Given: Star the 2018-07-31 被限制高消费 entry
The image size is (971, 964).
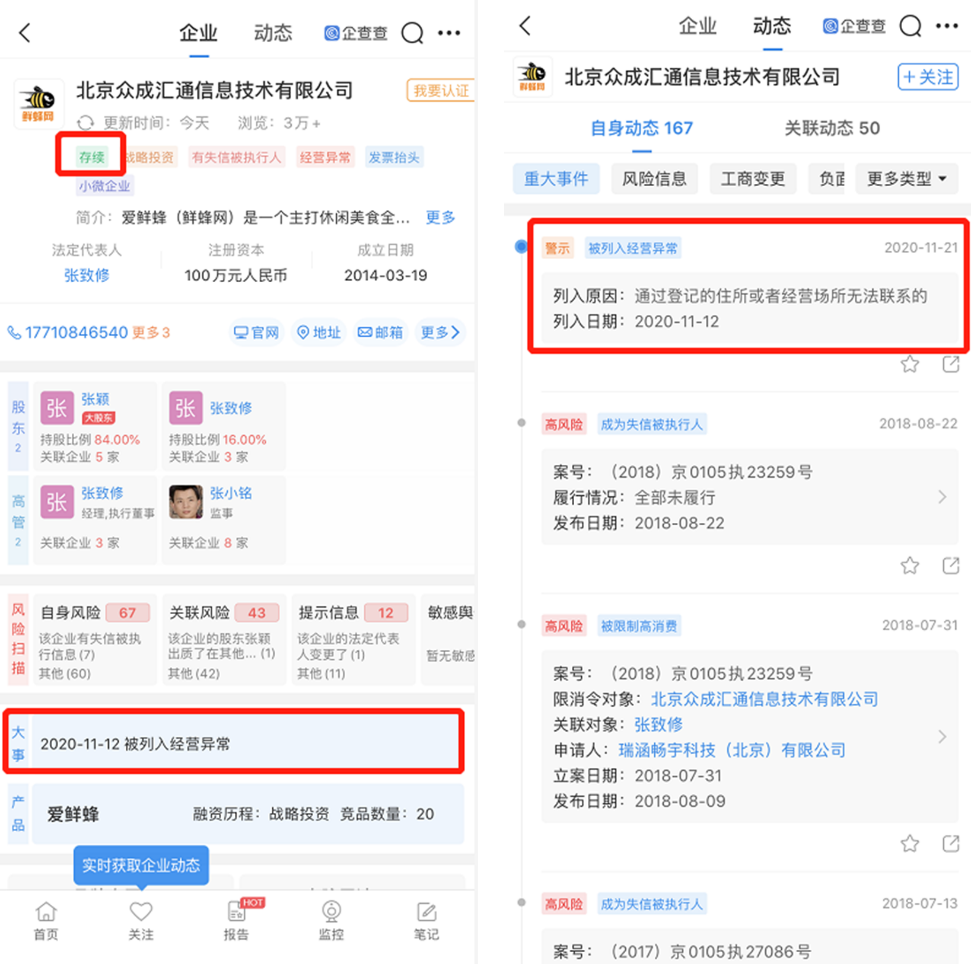Looking at the screenshot, I should tap(910, 843).
